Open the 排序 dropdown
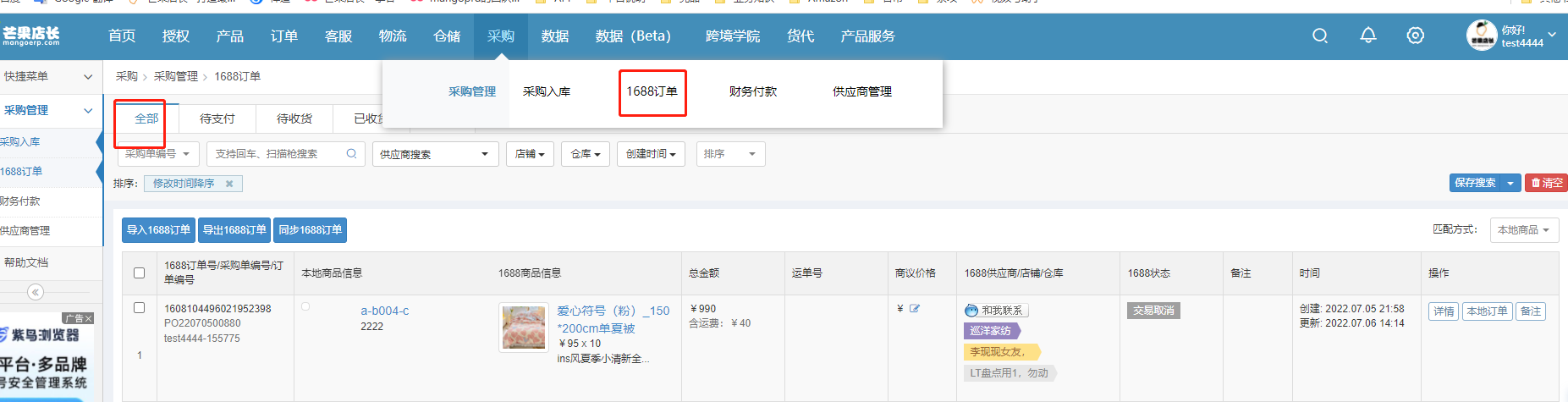Screen dimensions: 1568x402 731,154
